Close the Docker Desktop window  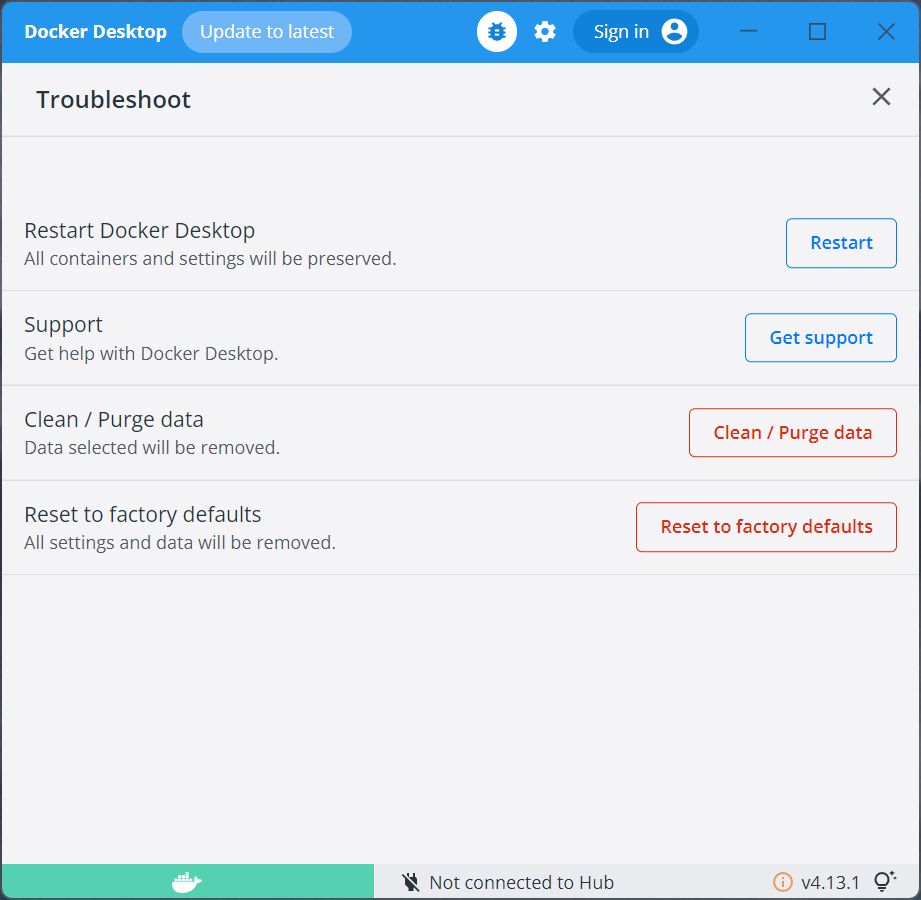[x=886, y=32]
